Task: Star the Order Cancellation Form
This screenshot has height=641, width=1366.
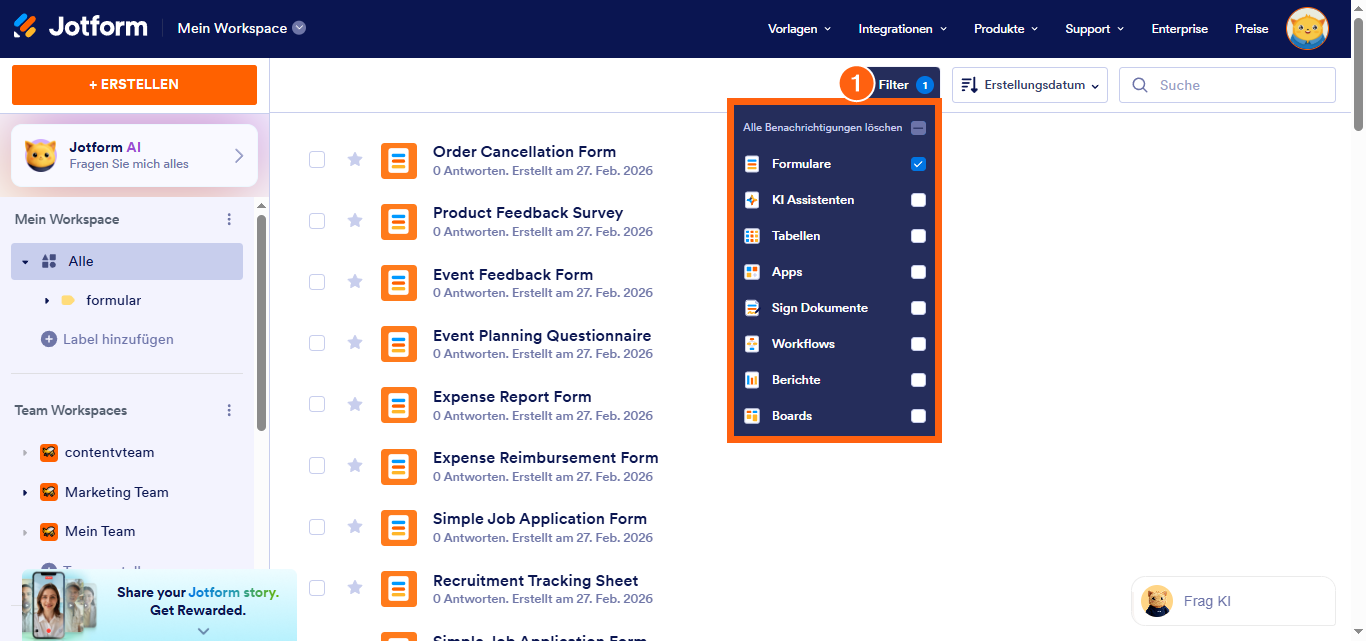Action: tap(355, 159)
